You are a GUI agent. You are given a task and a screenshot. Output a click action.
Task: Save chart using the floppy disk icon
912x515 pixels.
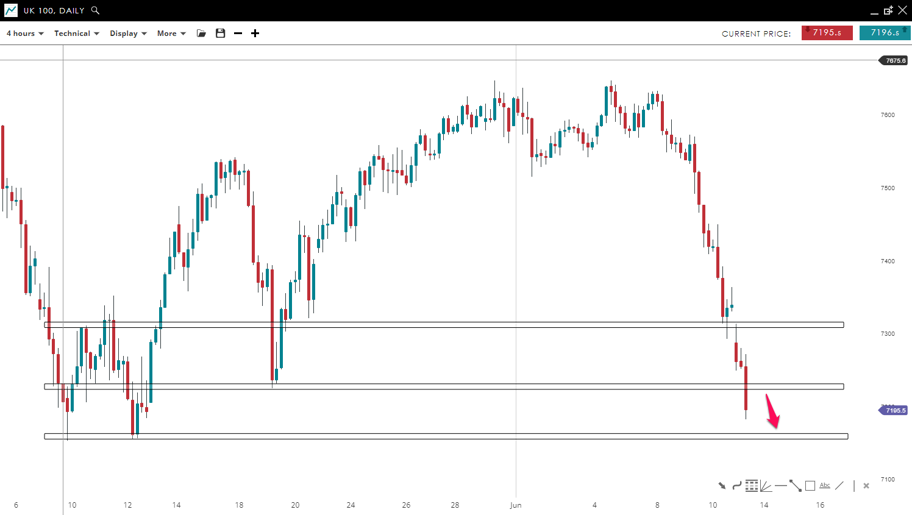tap(220, 33)
